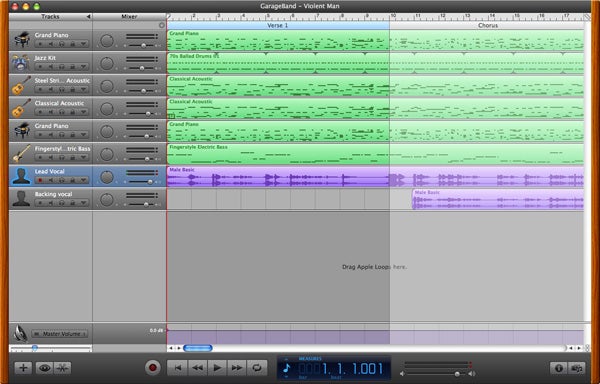Mute the Fingerstyle Electric Bass track
Screen dimensions: 600x384
pyautogui.click(x=51, y=158)
